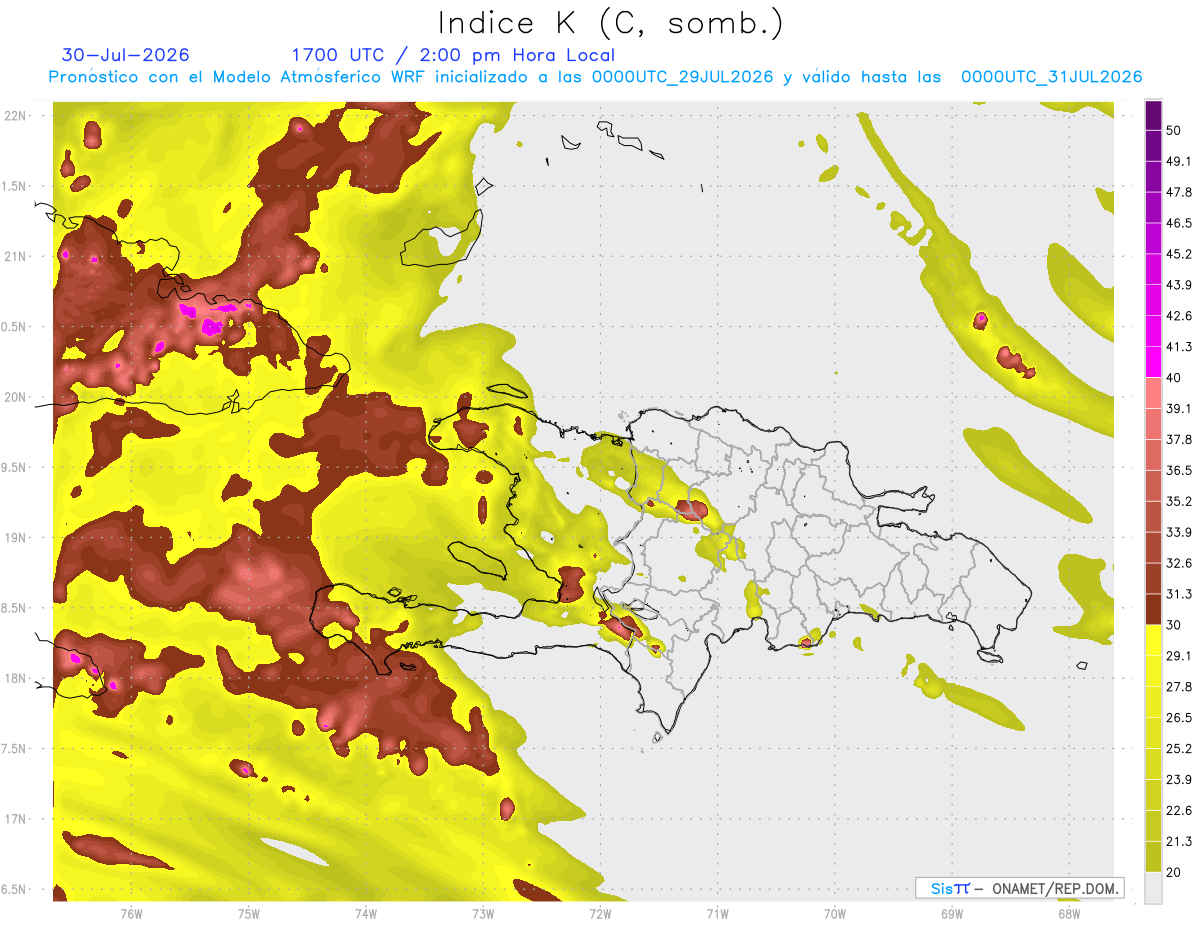Image resolution: width=1200 pixels, height=927 pixels.
Task: Click the latitude label '22N'
Action: click(x=17, y=115)
